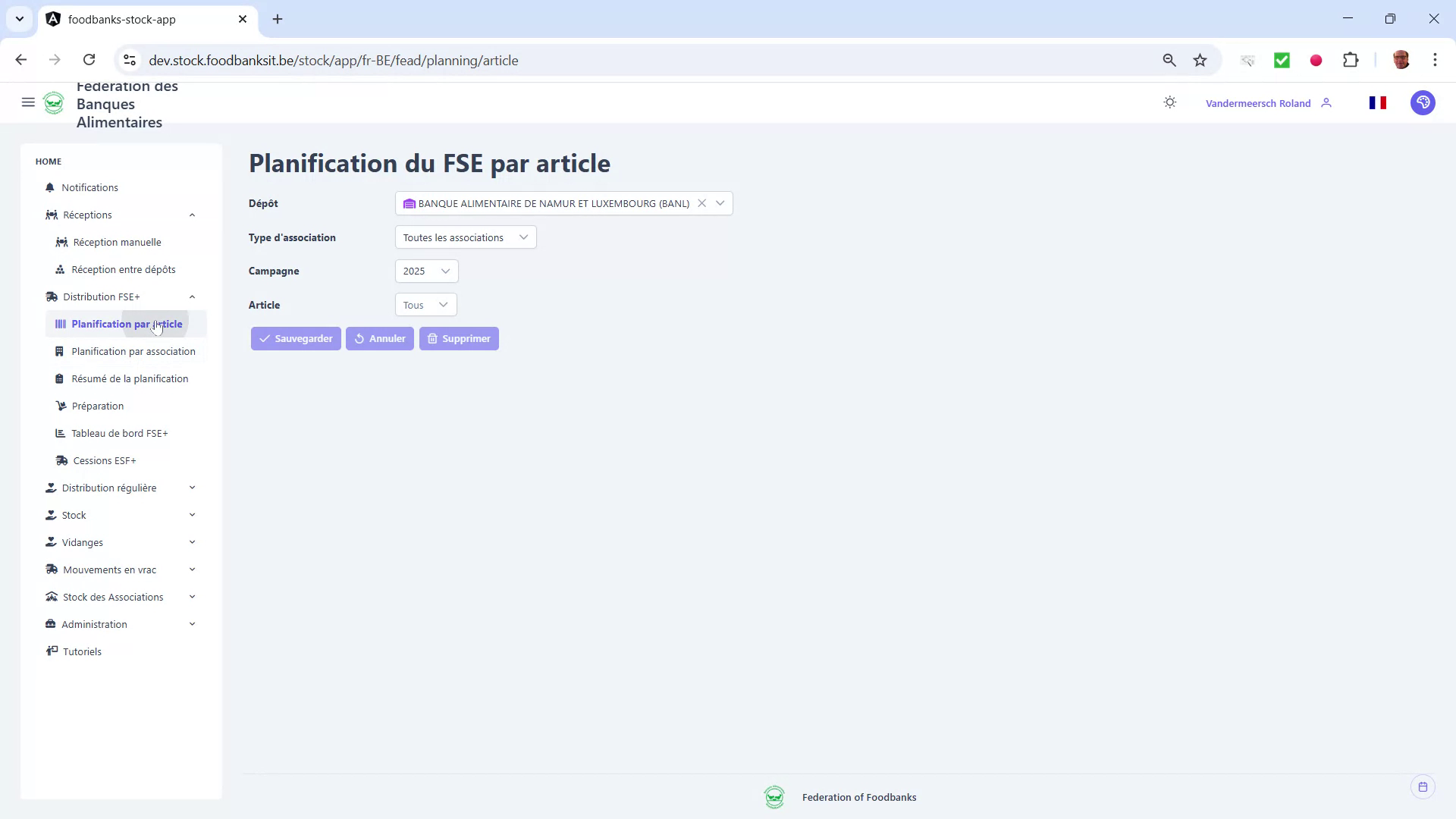Image resolution: width=1456 pixels, height=819 pixels.
Task: Click the French flag language icon
Action: coord(1379,102)
